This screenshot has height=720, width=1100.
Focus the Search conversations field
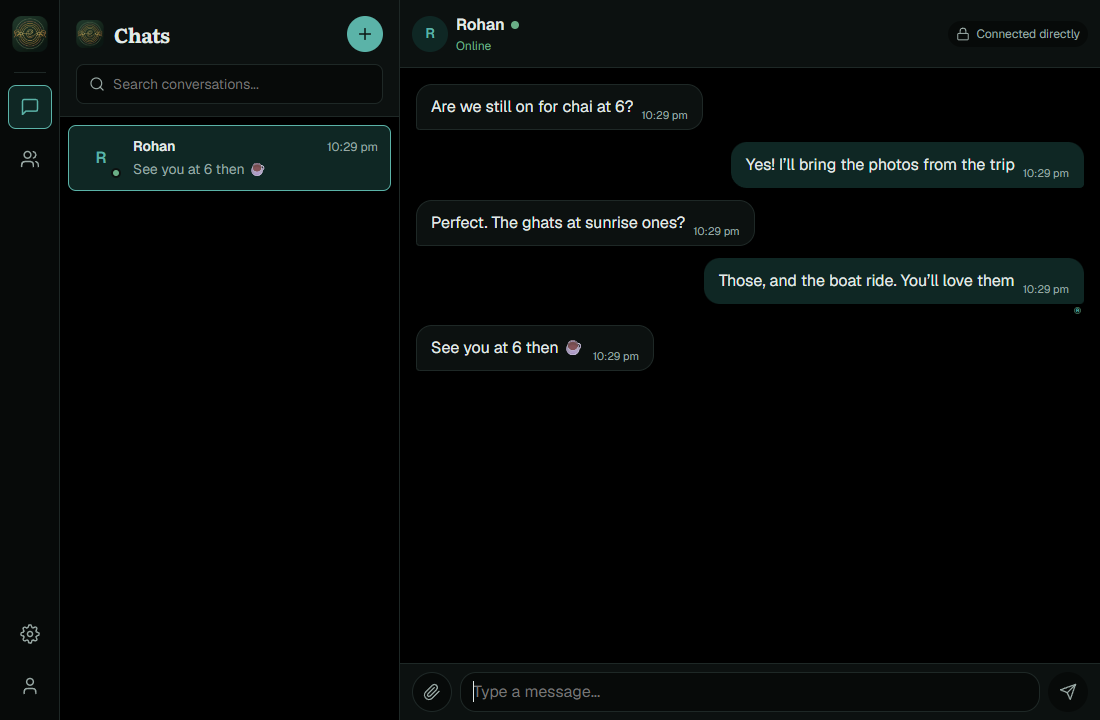click(229, 84)
